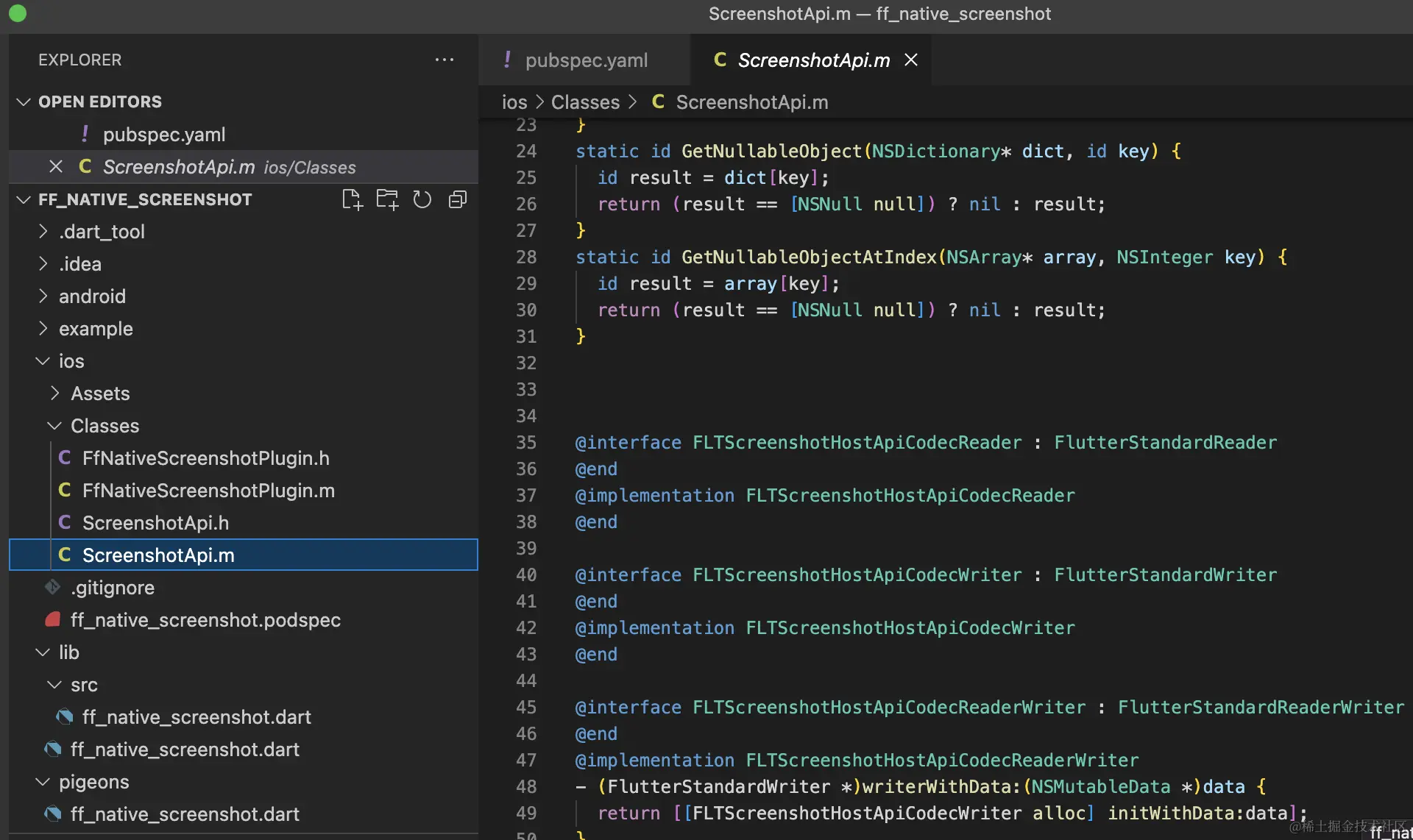Click line number 35 in the gutter
1413x840 pixels.
[x=526, y=443]
